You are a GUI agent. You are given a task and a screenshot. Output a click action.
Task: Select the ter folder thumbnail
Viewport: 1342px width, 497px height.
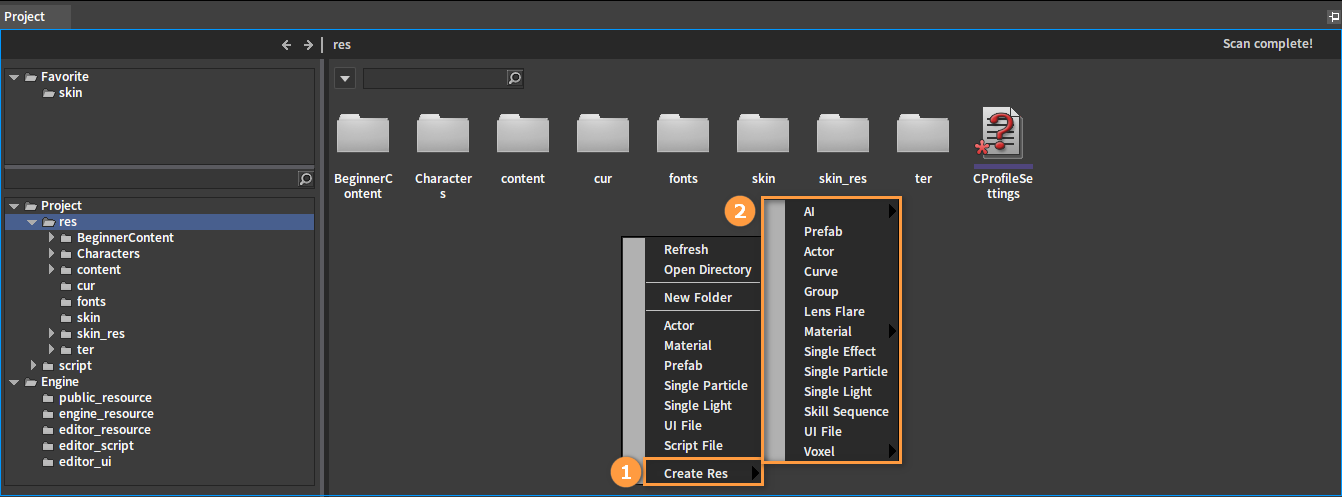click(923, 133)
